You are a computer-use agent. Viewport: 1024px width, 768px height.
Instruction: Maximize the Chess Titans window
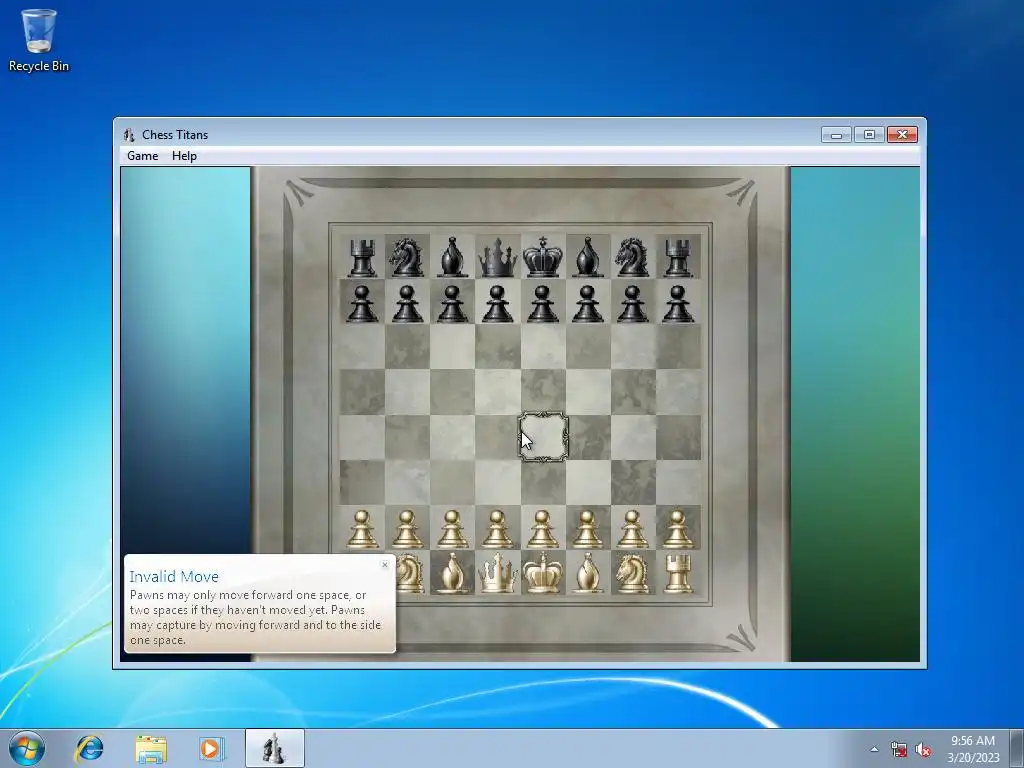869,135
